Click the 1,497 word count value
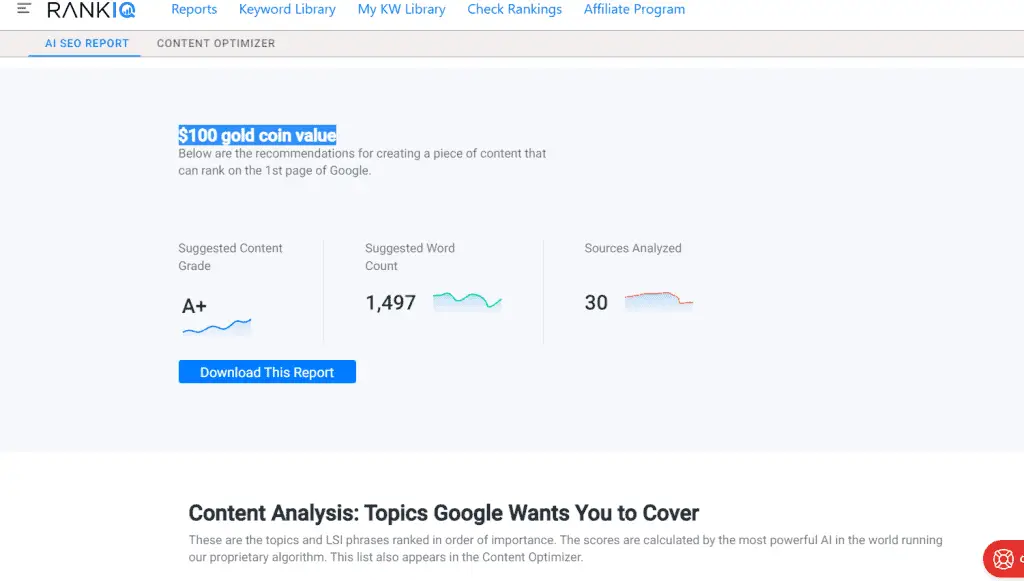 pos(391,303)
